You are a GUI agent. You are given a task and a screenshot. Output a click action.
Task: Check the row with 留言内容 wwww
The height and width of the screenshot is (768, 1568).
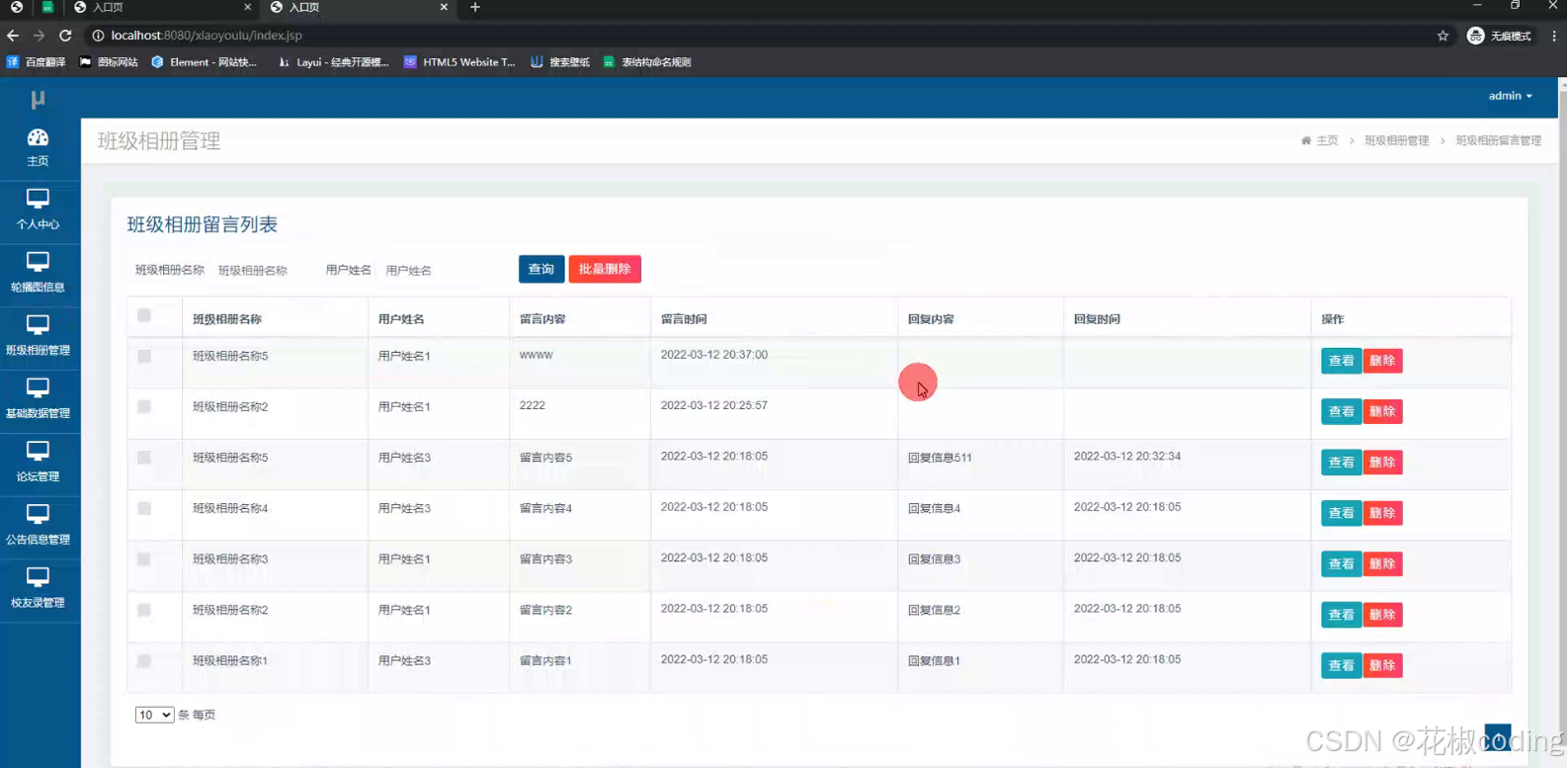point(144,356)
